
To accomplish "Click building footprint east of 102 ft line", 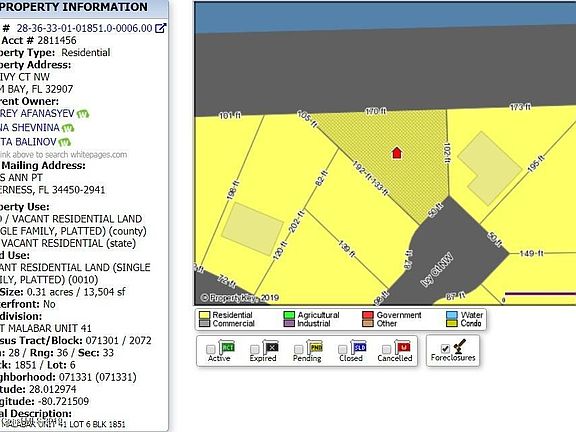I will point(490,168).
